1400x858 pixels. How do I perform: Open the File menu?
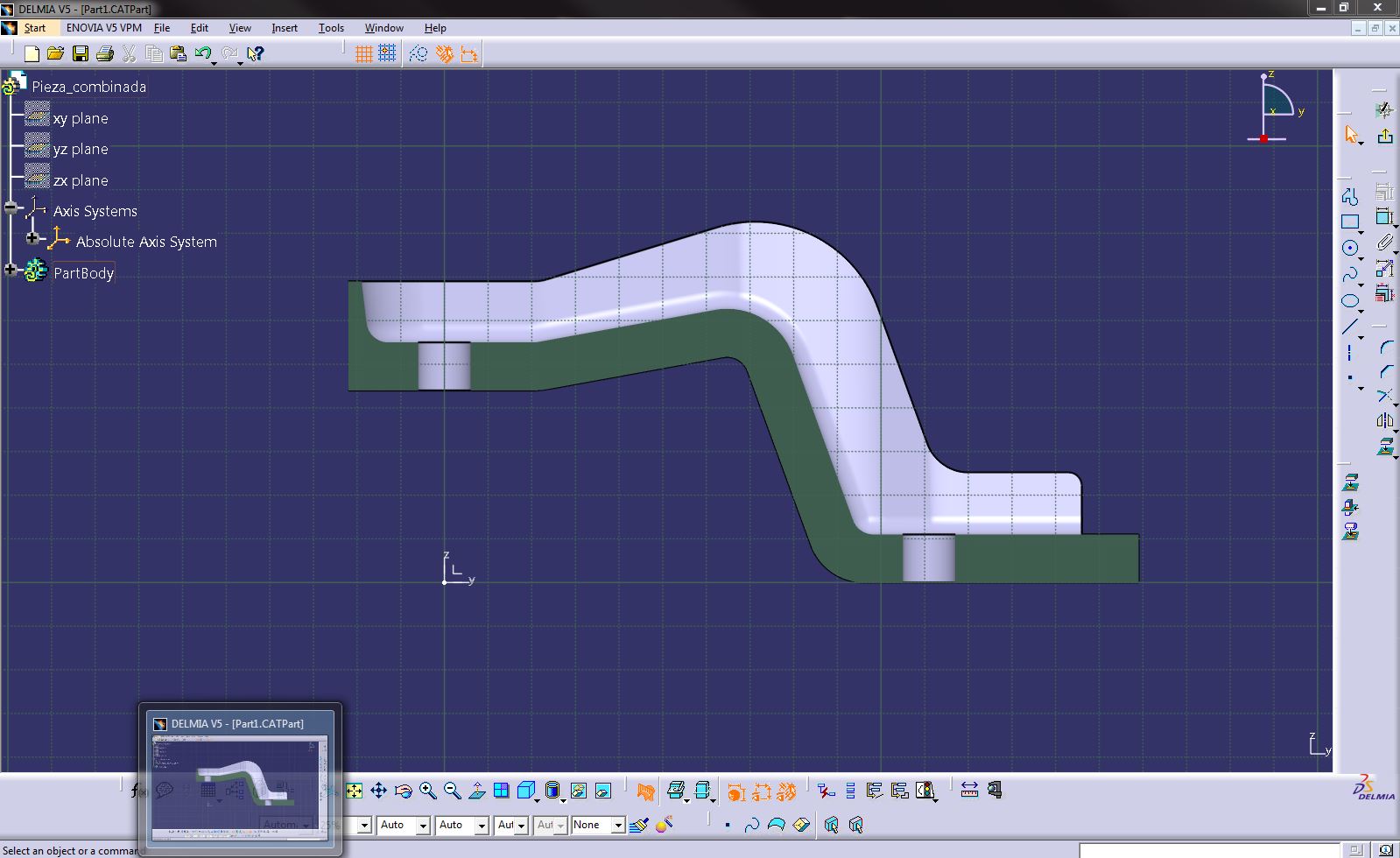click(x=162, y=28)
